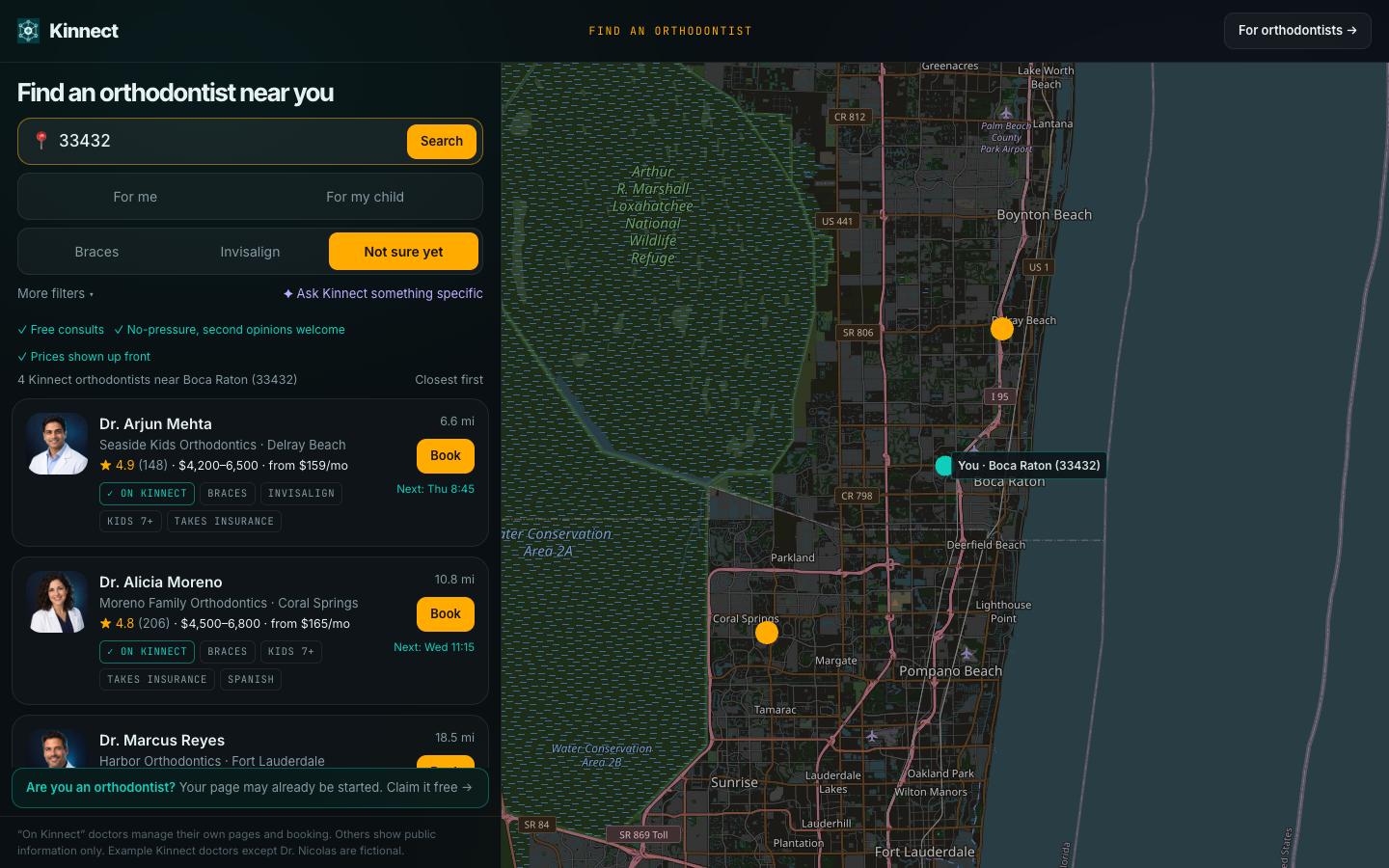Click Dr. Moreno's ON KINNECT badge
The height and width of the screenshot is (868, 1389).
pos(147,652)
